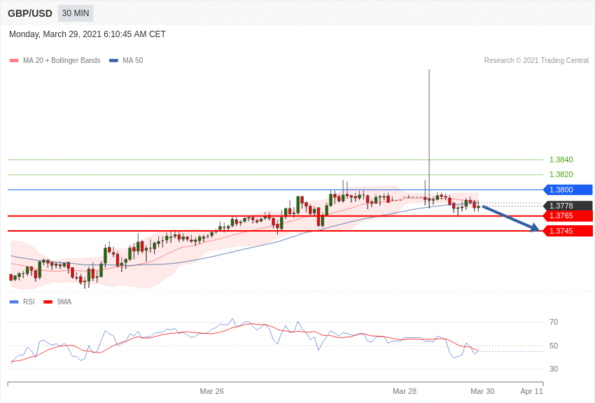The height and width of the screenshot is (403, 595).
Task: Click the 1.3840 green resistance label
Action: tap(561, 160)
